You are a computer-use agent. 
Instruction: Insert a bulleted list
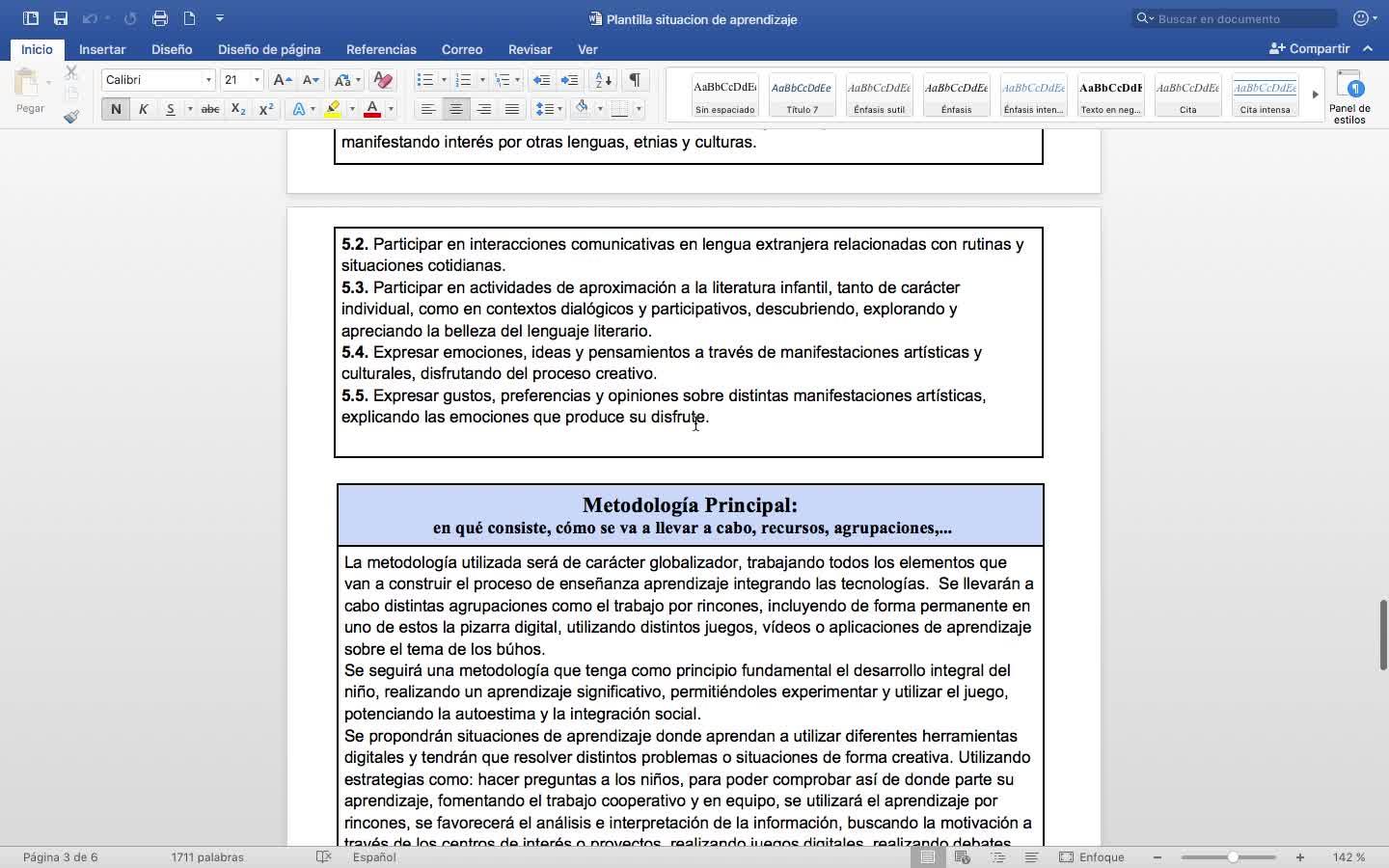pos(424,80)
